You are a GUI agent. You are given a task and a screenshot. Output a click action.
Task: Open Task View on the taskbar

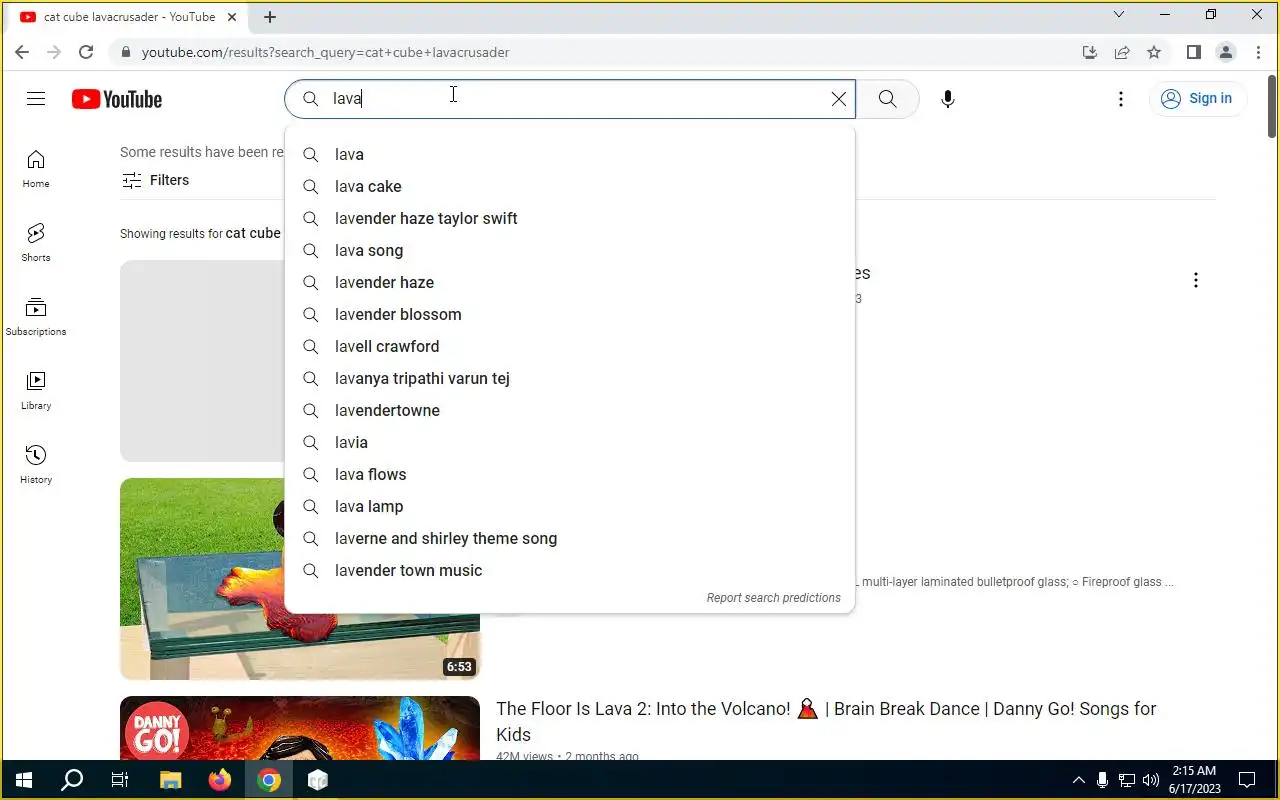pos(120,780)
